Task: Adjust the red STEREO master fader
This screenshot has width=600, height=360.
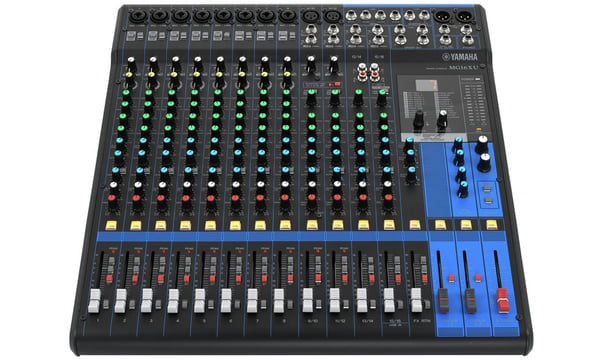Action: pyautogui.click(x=503, y=301)
